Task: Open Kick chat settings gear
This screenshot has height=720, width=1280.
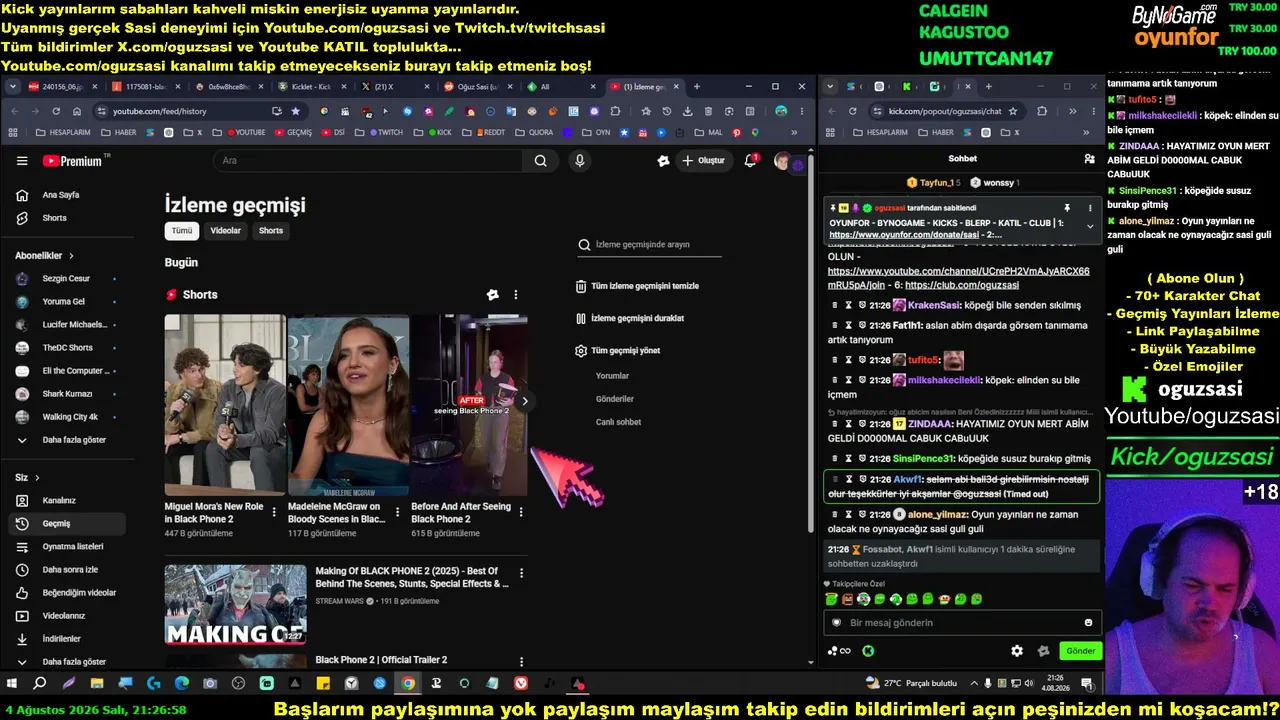Action: click(x=1017, y=651)
